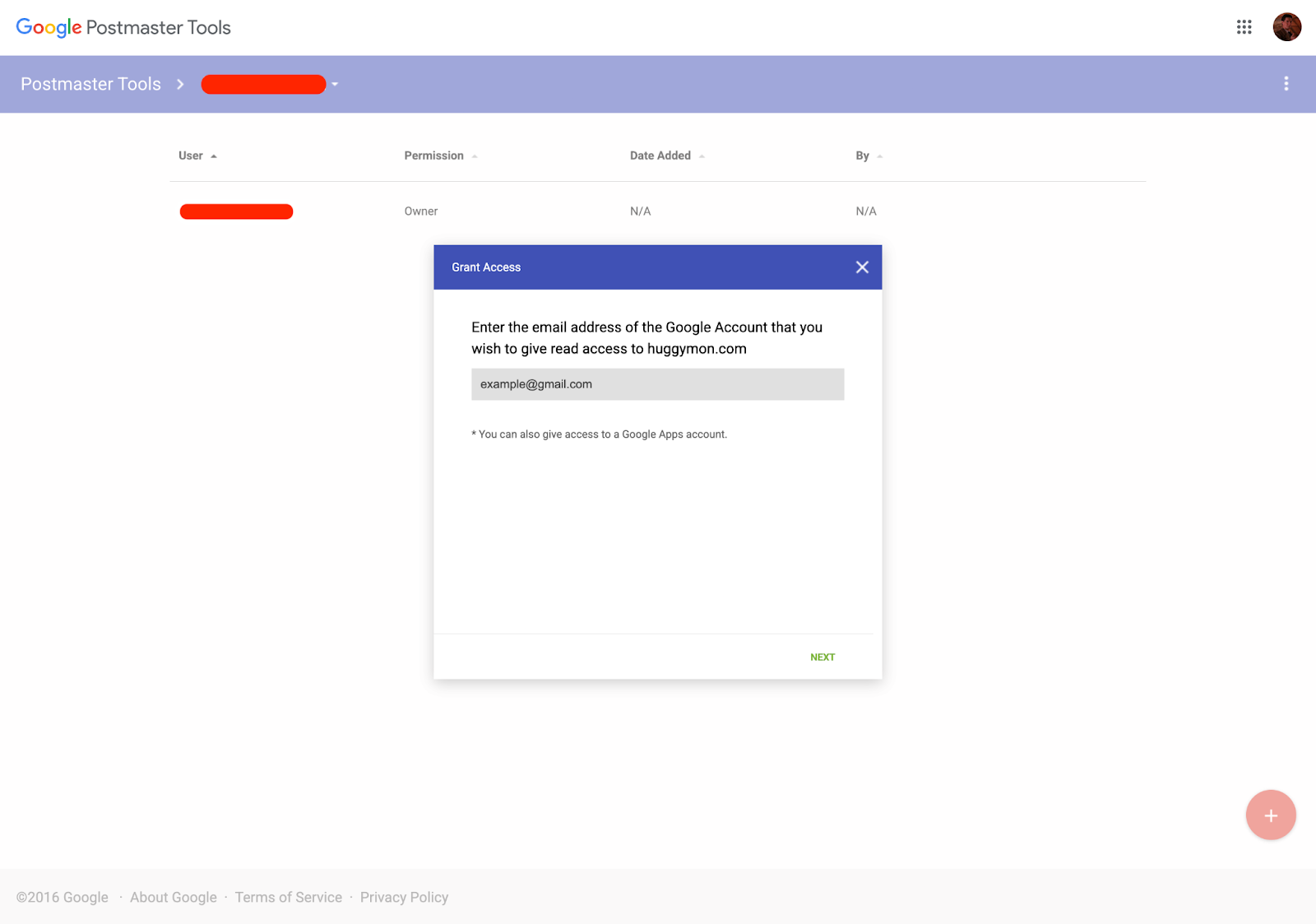The height and width of the screenshot is (924, 1316).
Task: Click the Google Postmaster Tools logo
Action: coord(123,28)
